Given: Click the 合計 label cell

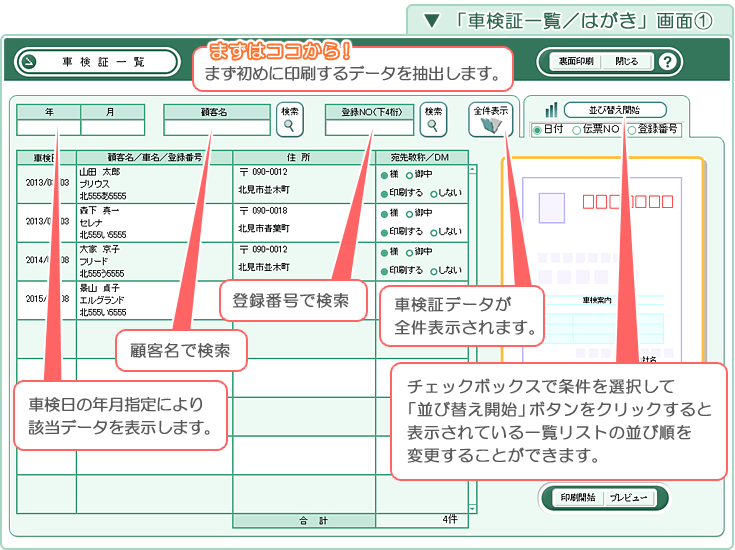Looking at the screenshot, I should 304,520.
